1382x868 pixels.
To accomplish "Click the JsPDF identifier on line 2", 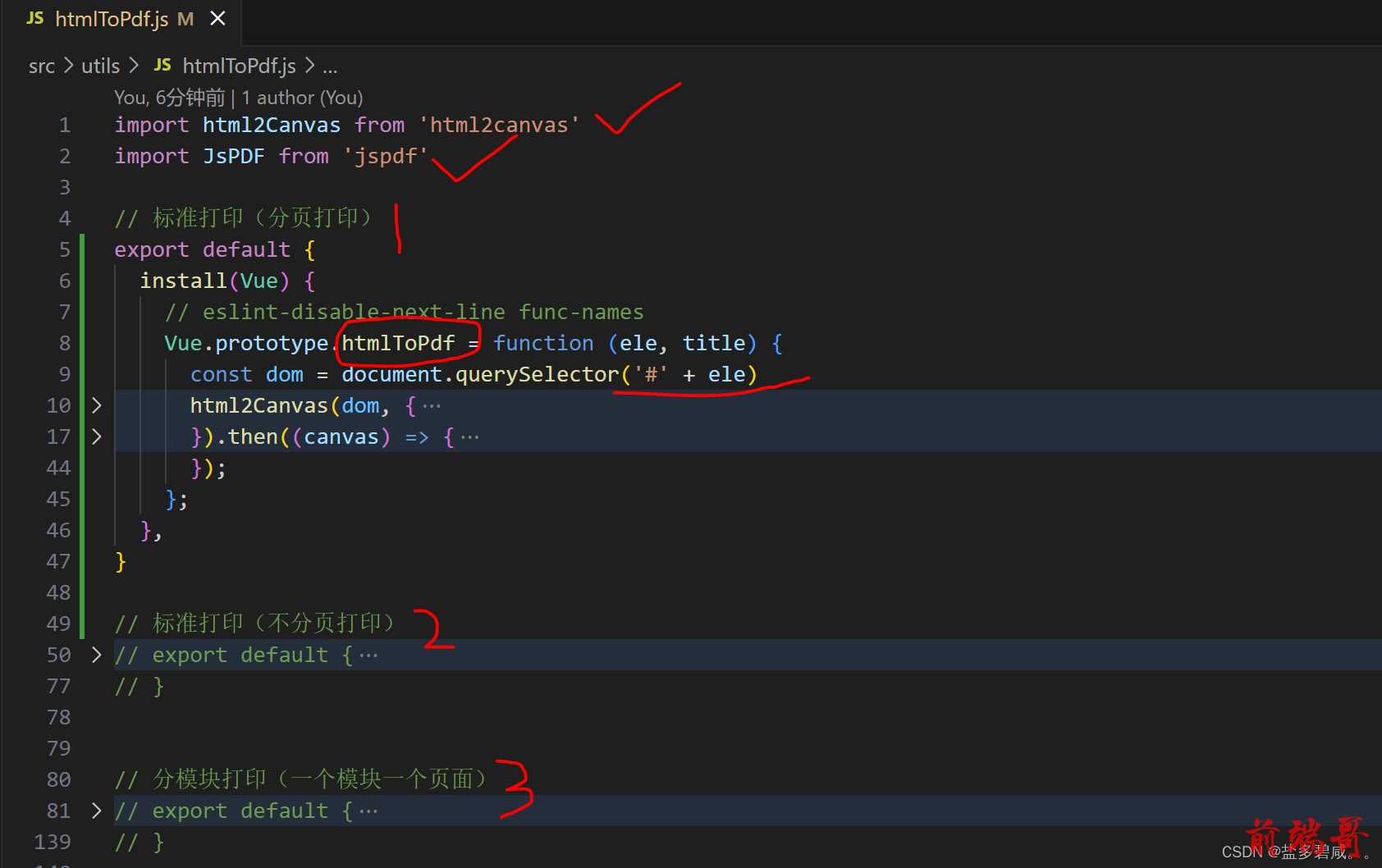I will 234,157.
